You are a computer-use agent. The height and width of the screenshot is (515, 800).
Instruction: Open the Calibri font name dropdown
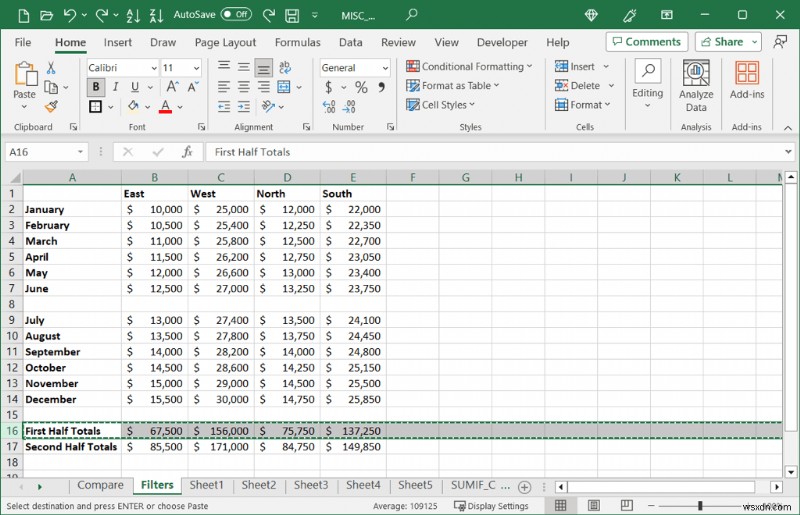pyautogui.click(x=154, y=68)
